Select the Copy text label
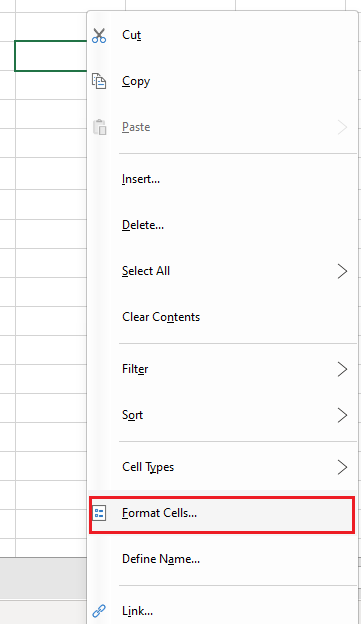This screenshot has height=624, width=361. (136, 81)
